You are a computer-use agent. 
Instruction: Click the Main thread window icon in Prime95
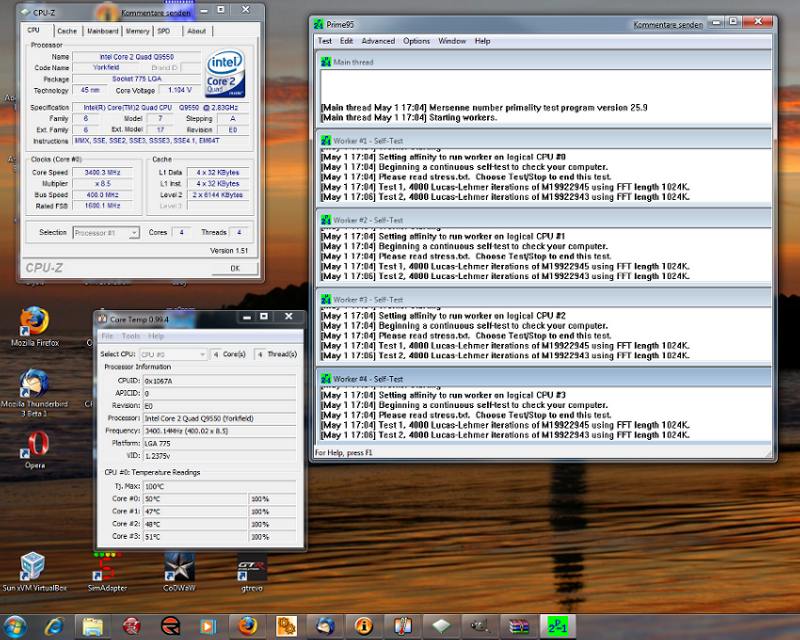click(326, 62)
